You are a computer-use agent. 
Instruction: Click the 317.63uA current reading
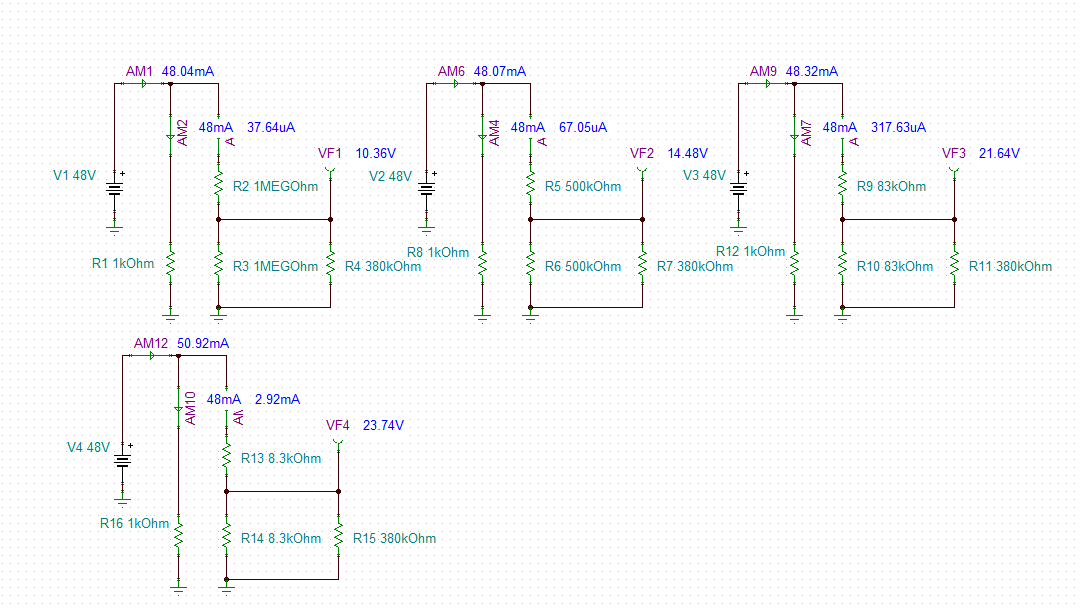899,127
